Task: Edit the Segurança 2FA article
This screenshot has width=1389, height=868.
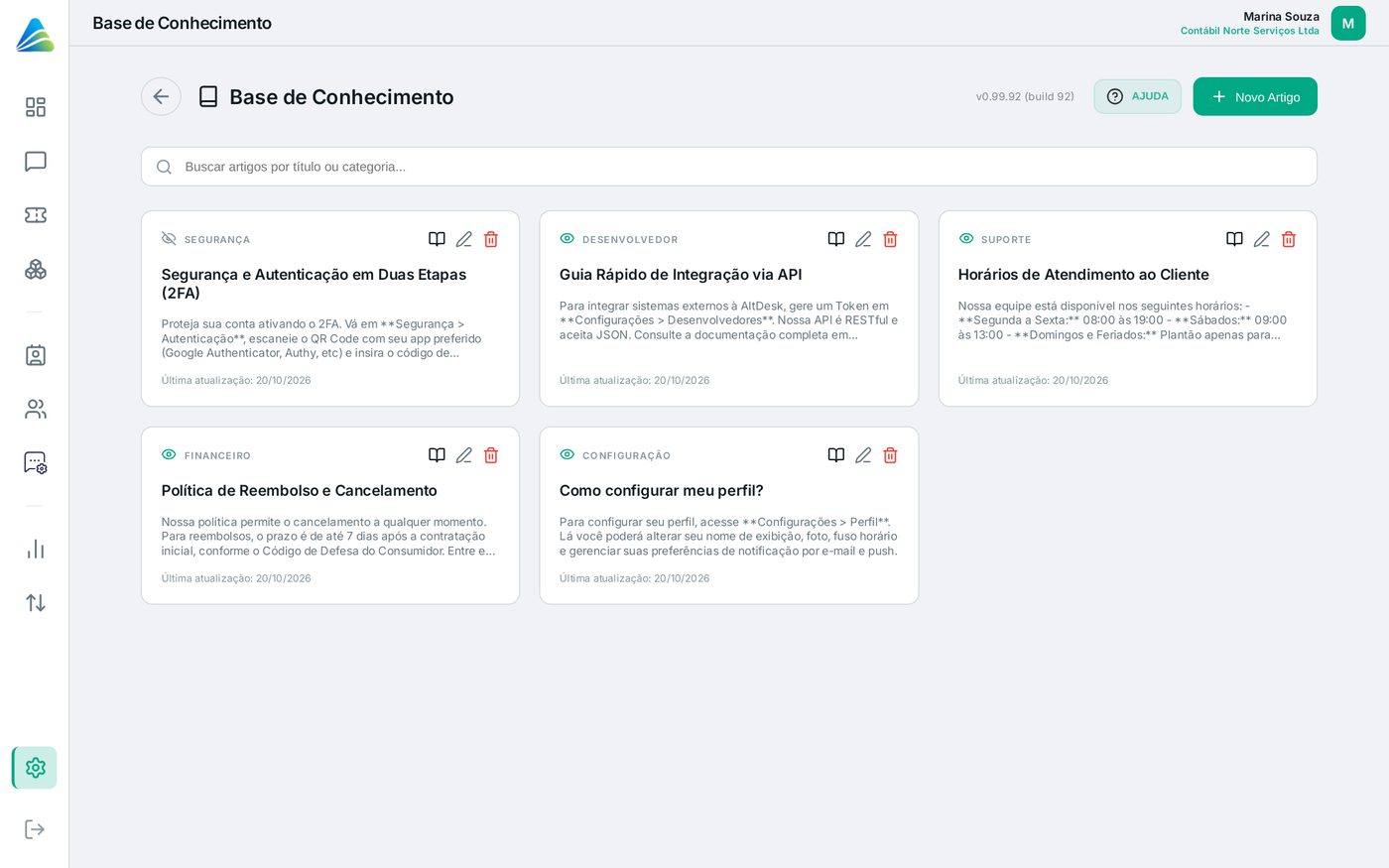Action: (x=464, y=239)
